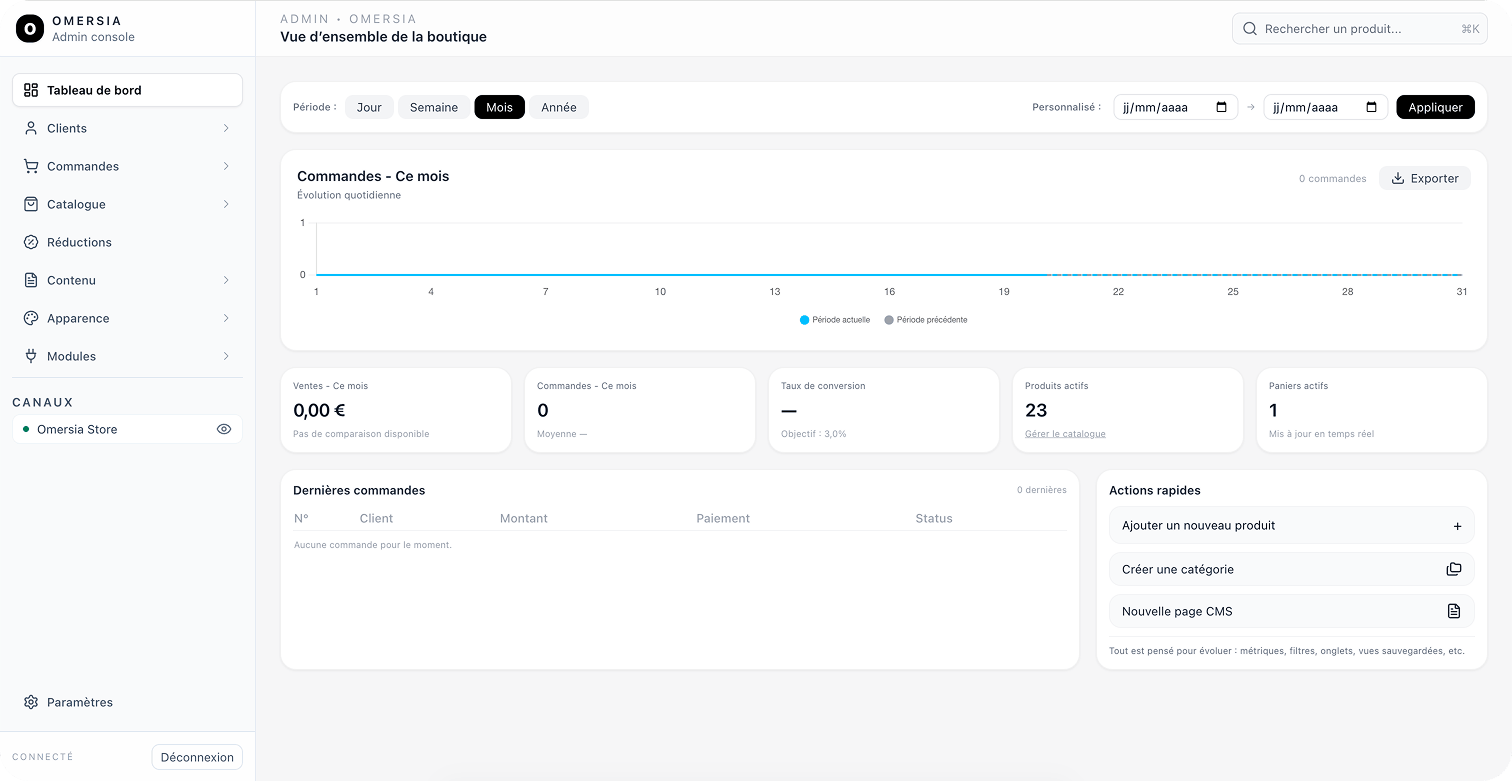
Task: Open the Apparence sidebar item
Action: (78, 318)
